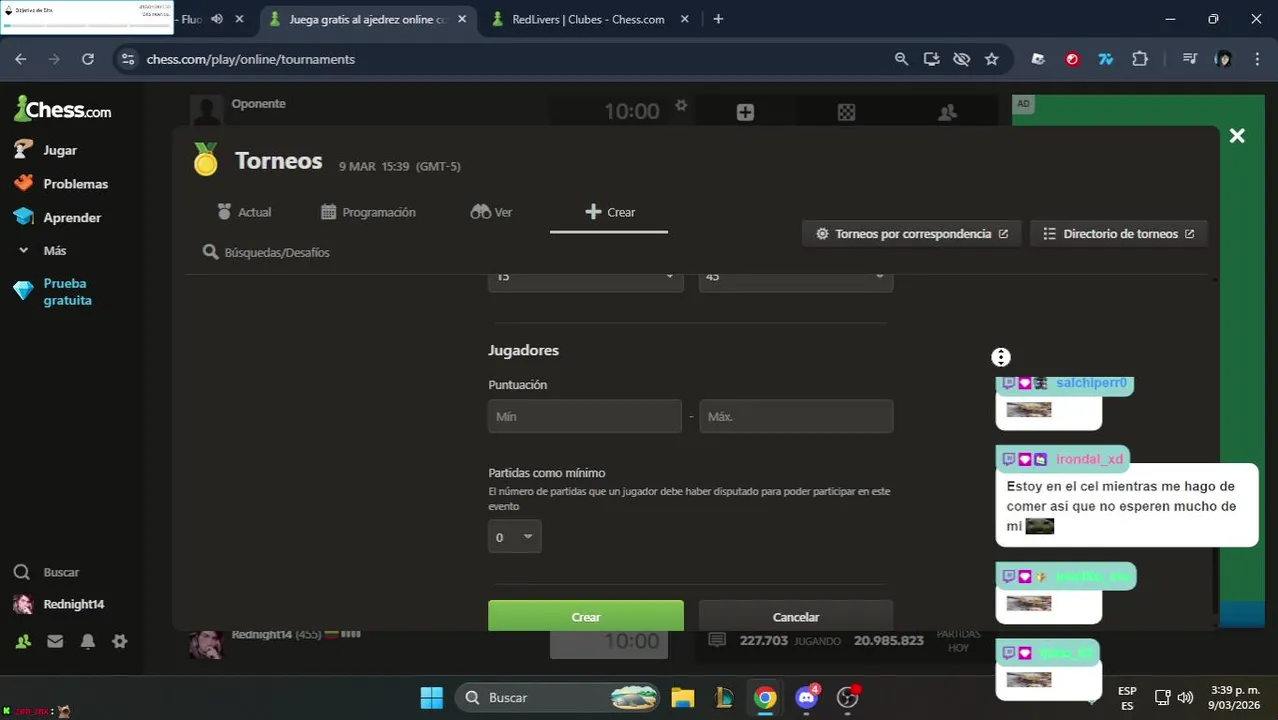Open Torneos por correspondencia link

pyautogui.click(x=911, y=233)
